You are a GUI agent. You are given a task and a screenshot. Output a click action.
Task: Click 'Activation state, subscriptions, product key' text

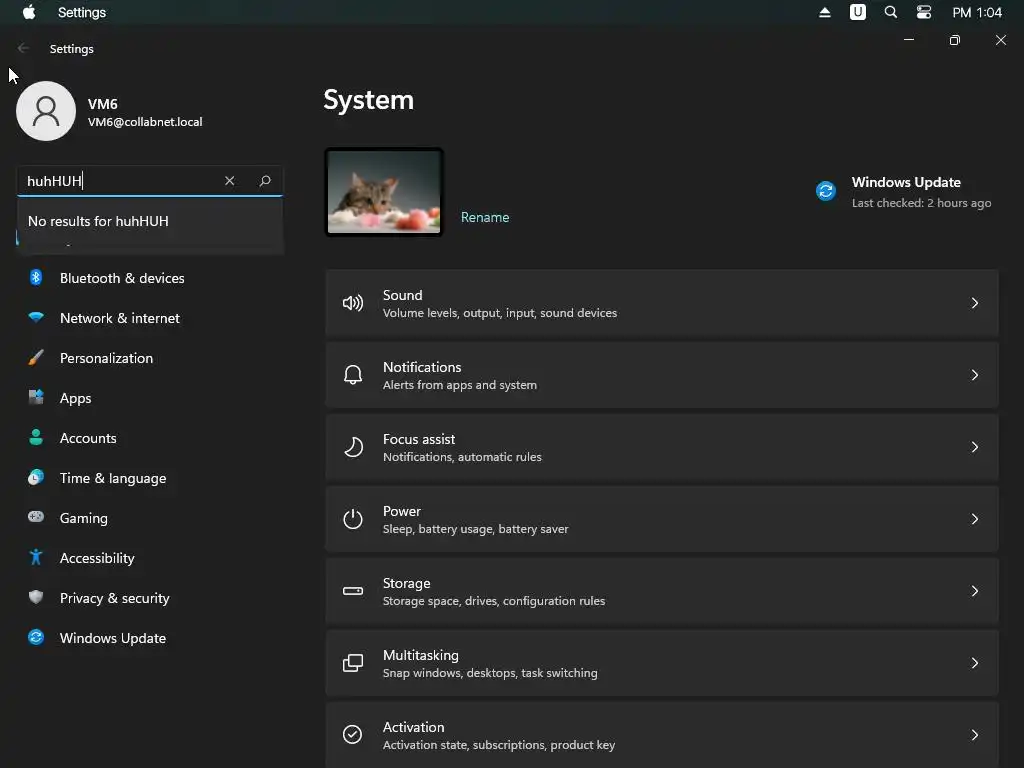tap(499, 745)
